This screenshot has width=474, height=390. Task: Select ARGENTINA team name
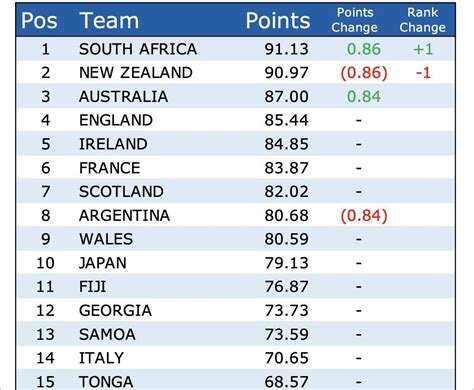coord(125,215)
